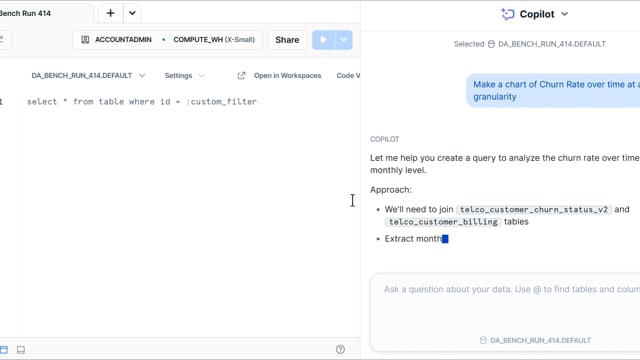This screenshot has width=640, height=360.
Task: Click the Code V… label in the toolbar
Action: pyautogui.click(x=348, y=76)
